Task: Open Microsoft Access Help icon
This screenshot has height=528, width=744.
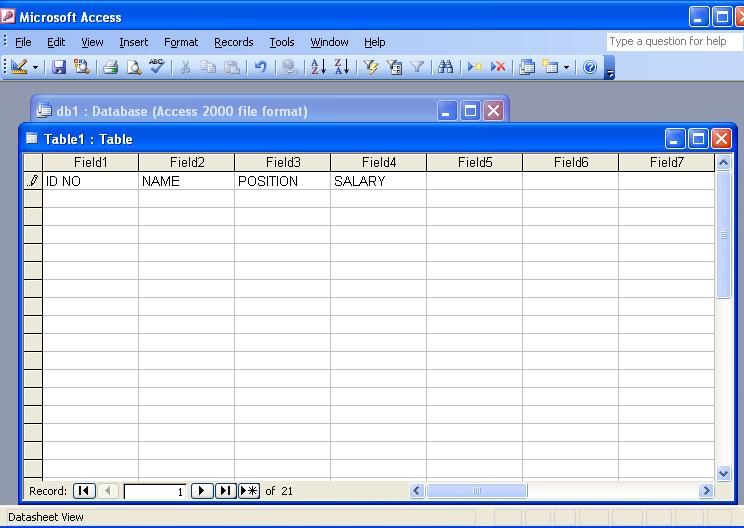Action: [x=590, y=67]
